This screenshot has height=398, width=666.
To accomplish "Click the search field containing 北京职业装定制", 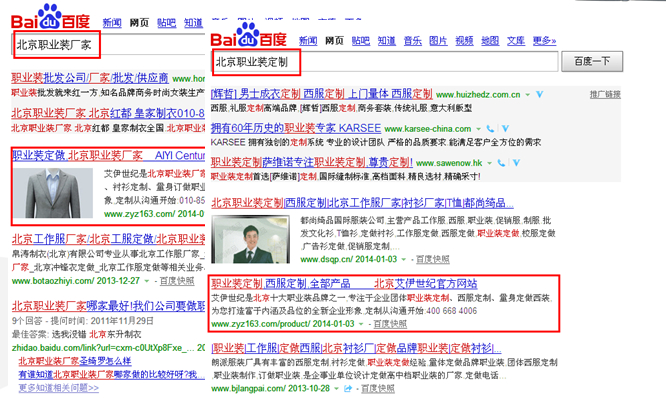I will click(385, 62).
